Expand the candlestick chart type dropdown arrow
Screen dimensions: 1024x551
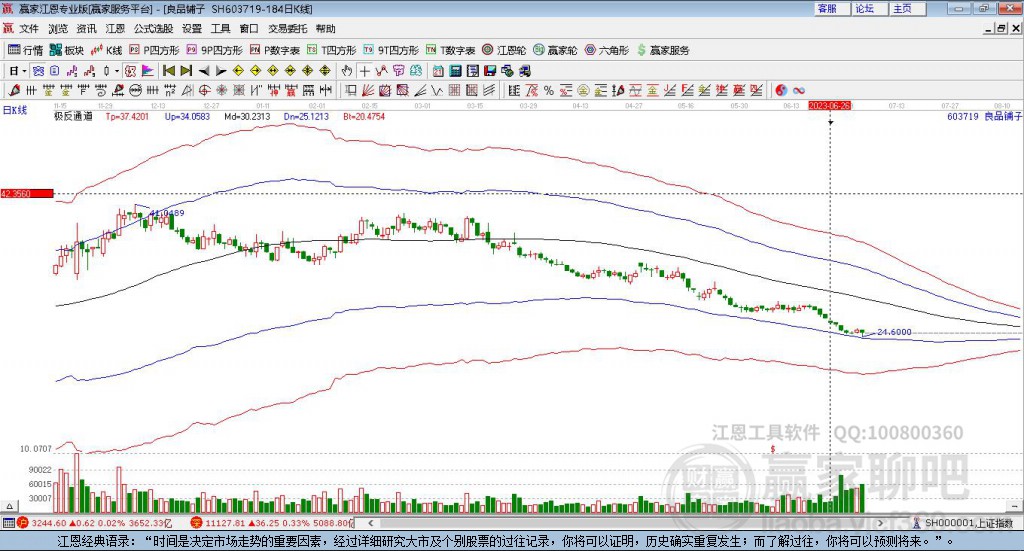[x=116, y=71]
